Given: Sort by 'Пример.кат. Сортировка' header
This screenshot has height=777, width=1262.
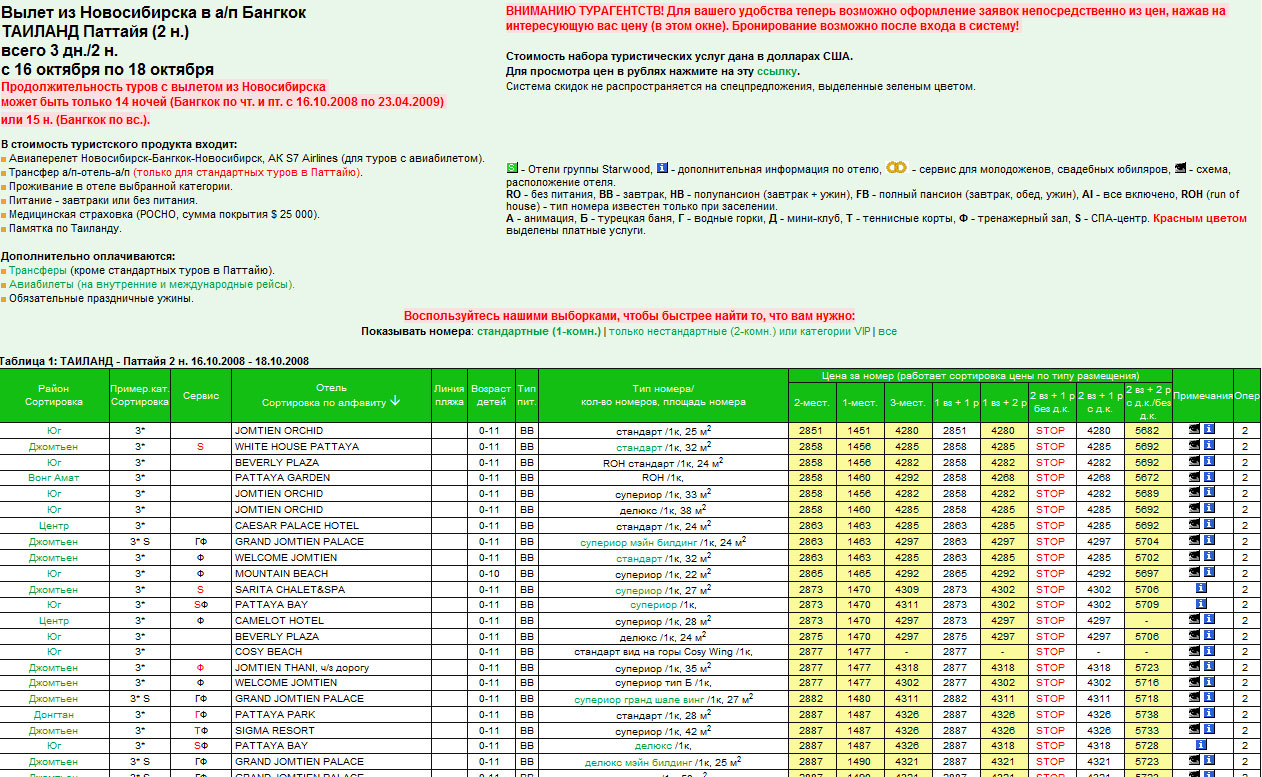Looking at the screenshot, I should click(140, 395).
